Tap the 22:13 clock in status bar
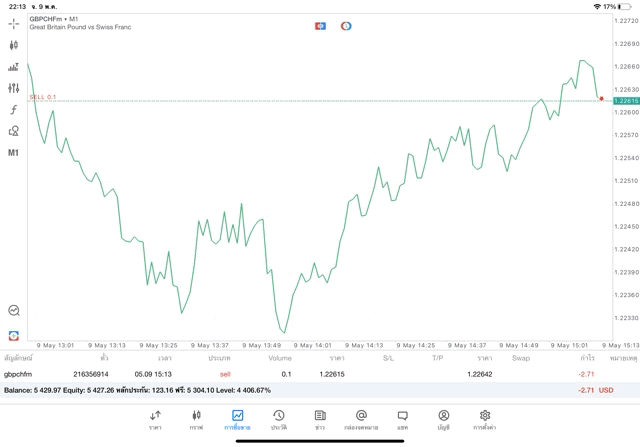This screenshot has width=640, height=447. pyautogui.click(x=18, y=7)
